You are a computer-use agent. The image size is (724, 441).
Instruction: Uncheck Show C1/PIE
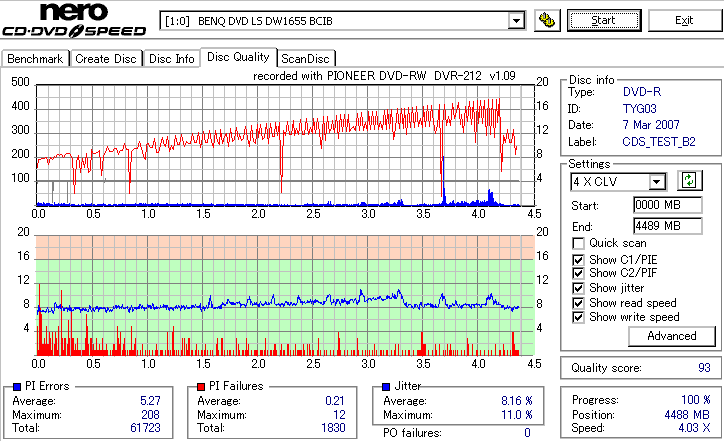tap(578, 260)
